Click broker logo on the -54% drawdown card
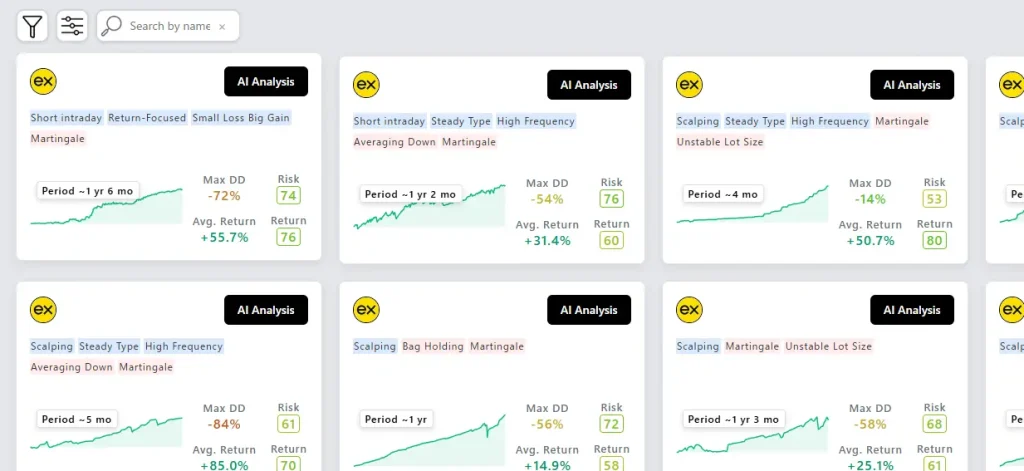 (x=366, y=85)
